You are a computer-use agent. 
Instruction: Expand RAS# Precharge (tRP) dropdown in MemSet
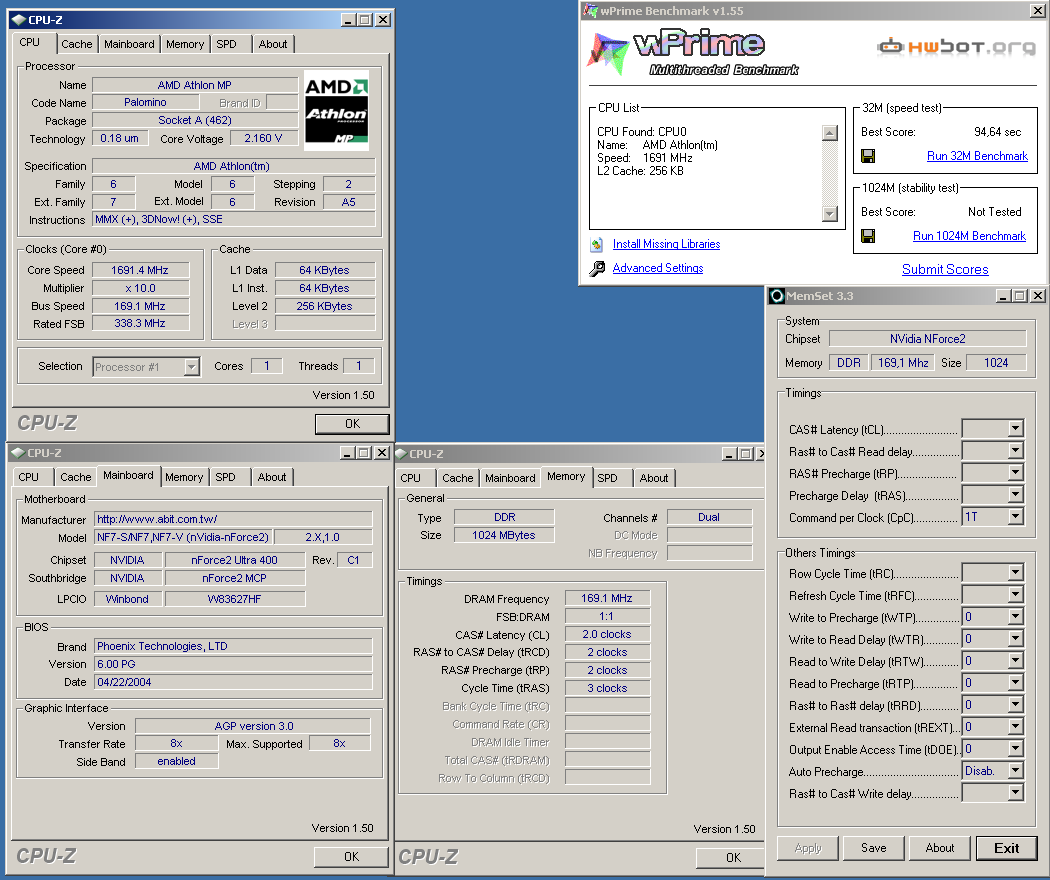pos(1016,473)
